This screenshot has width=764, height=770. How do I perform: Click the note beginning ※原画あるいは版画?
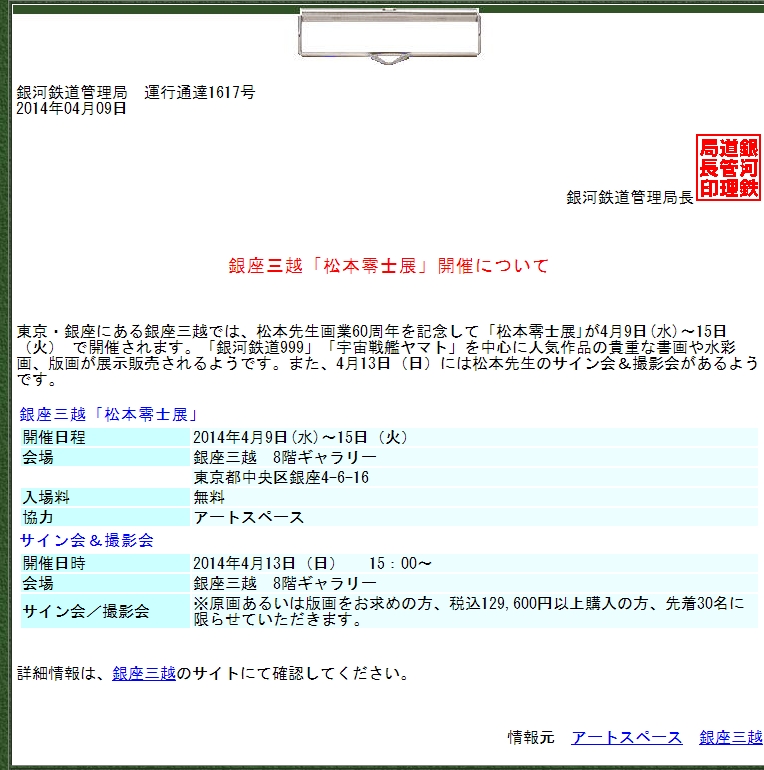[x=474, y=611]
